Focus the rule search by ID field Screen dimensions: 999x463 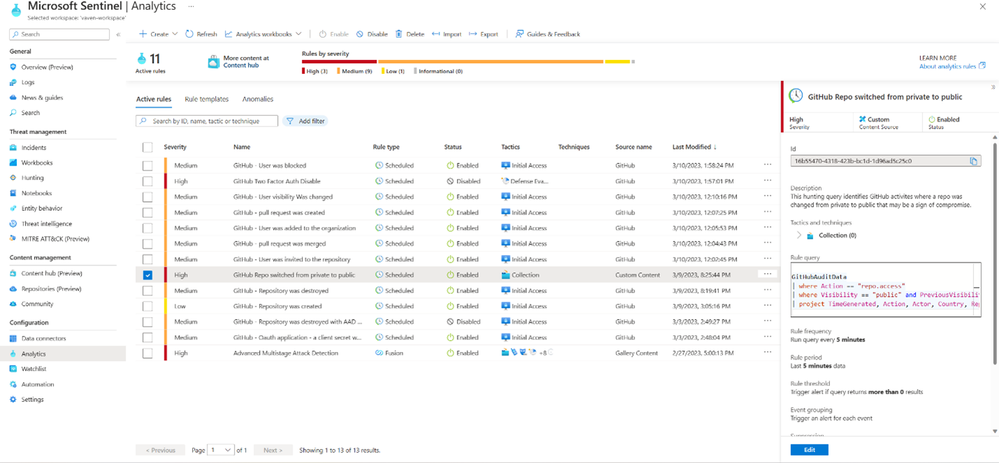(x=207, y=120)
